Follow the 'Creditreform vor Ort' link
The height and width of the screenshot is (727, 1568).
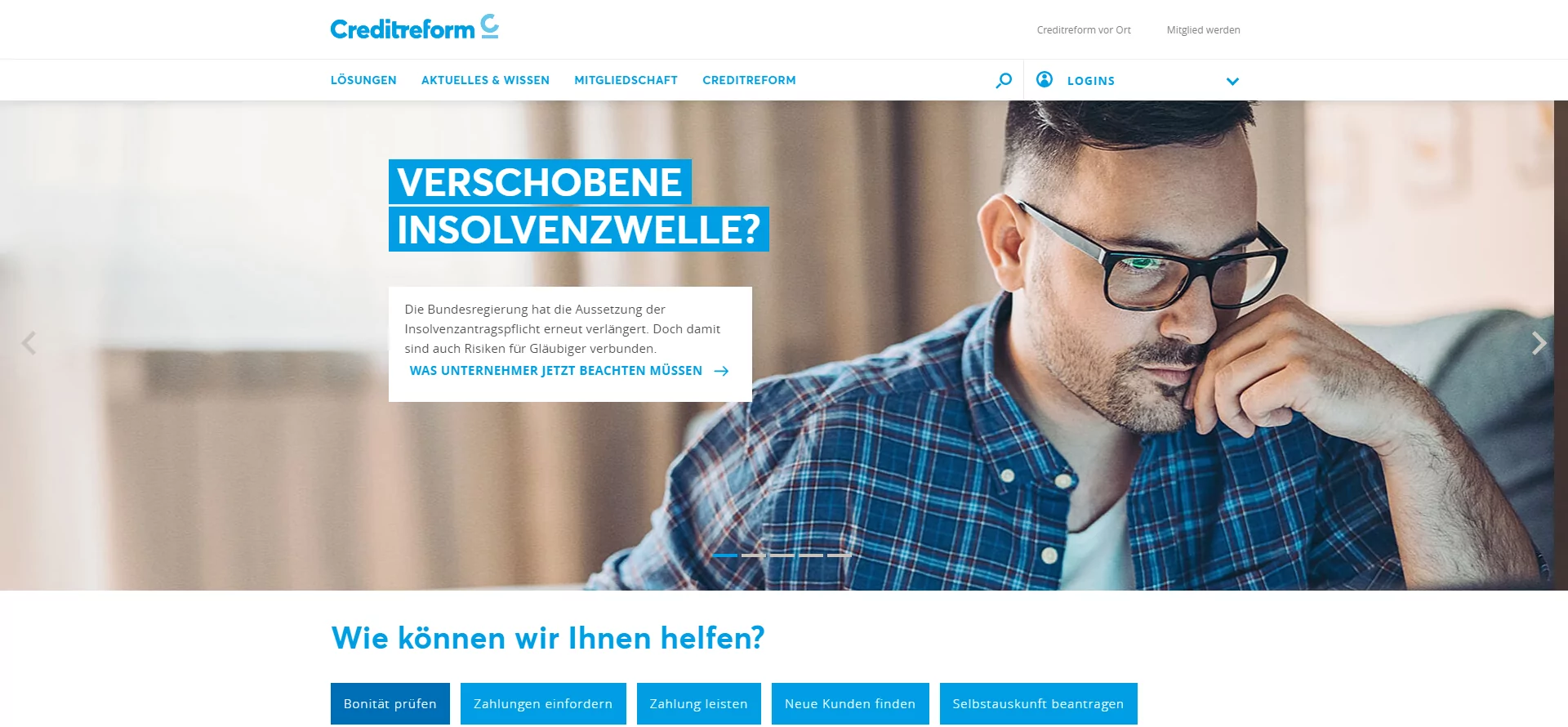1084,30
